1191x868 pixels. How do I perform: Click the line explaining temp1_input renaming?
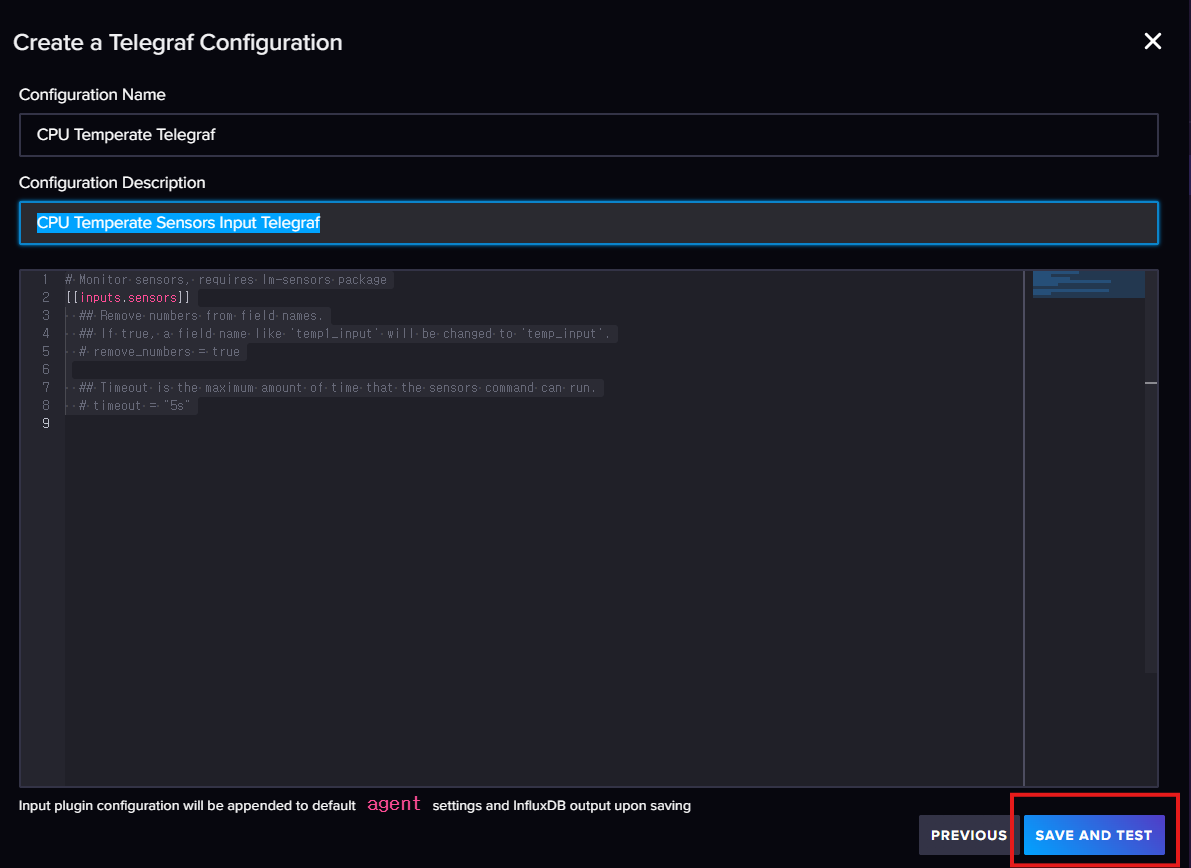click(x=344, y=333)
